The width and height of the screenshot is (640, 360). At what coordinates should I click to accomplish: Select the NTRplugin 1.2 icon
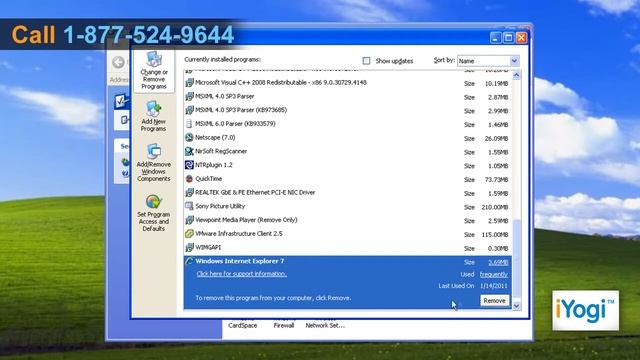pos(189,165)
